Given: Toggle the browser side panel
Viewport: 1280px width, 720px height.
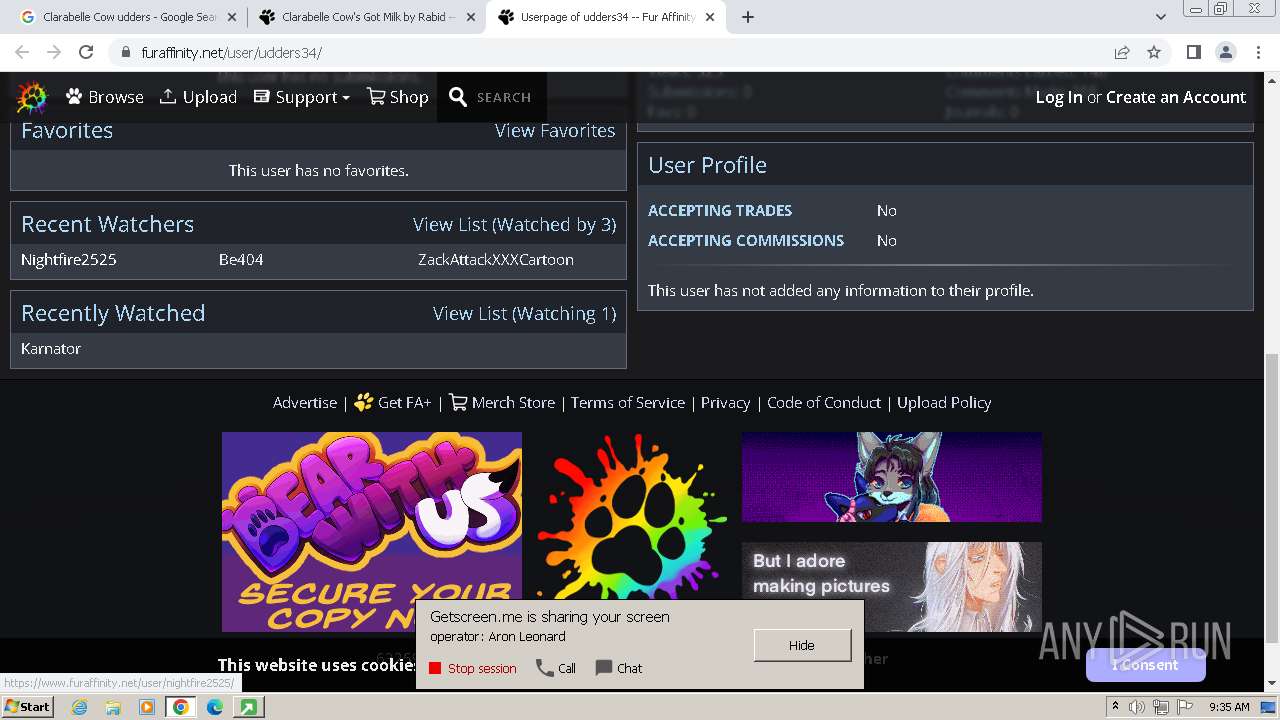Looking at the screenshot, I should 1193,52.
